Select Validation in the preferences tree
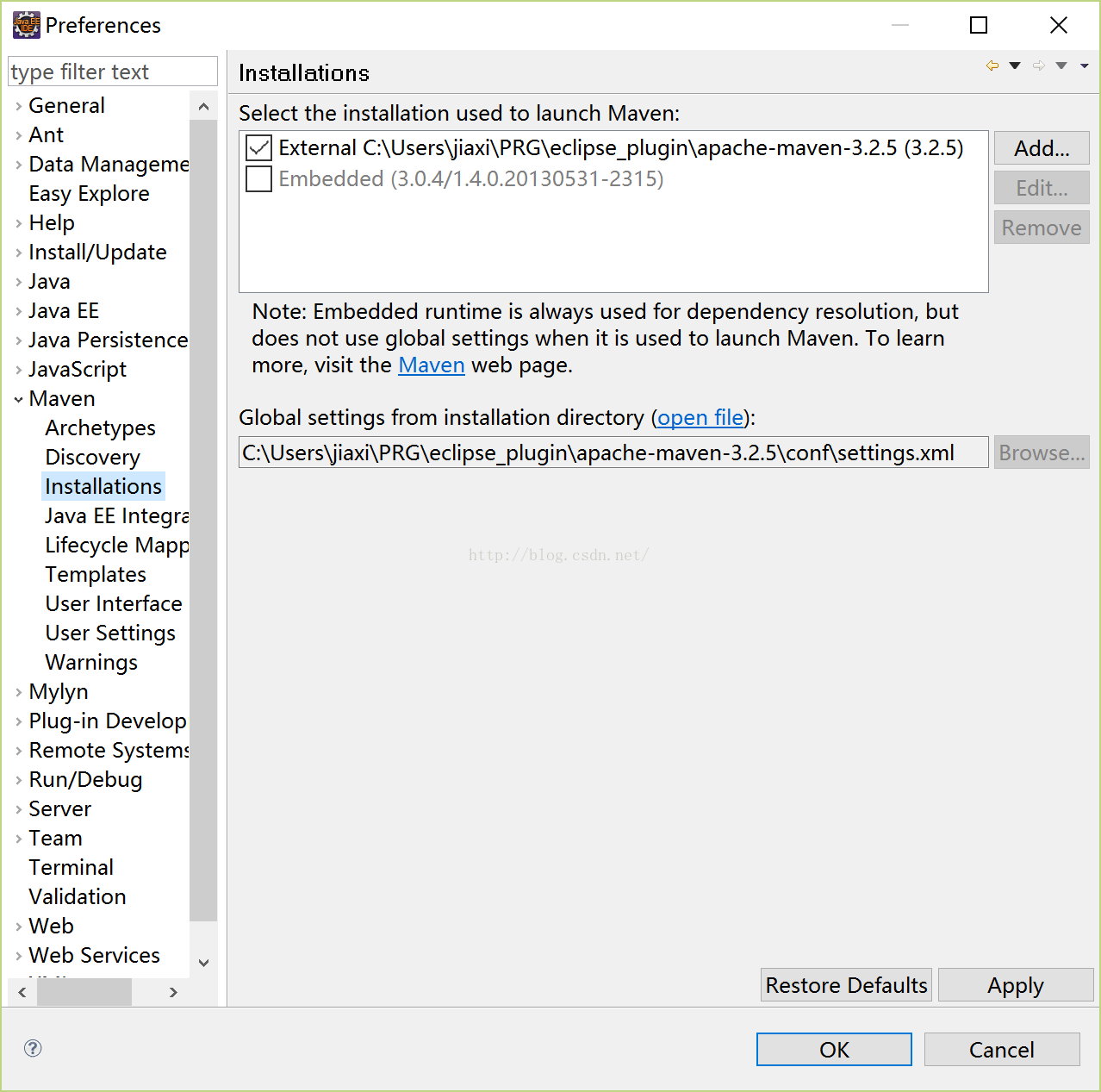 (77, 896)
